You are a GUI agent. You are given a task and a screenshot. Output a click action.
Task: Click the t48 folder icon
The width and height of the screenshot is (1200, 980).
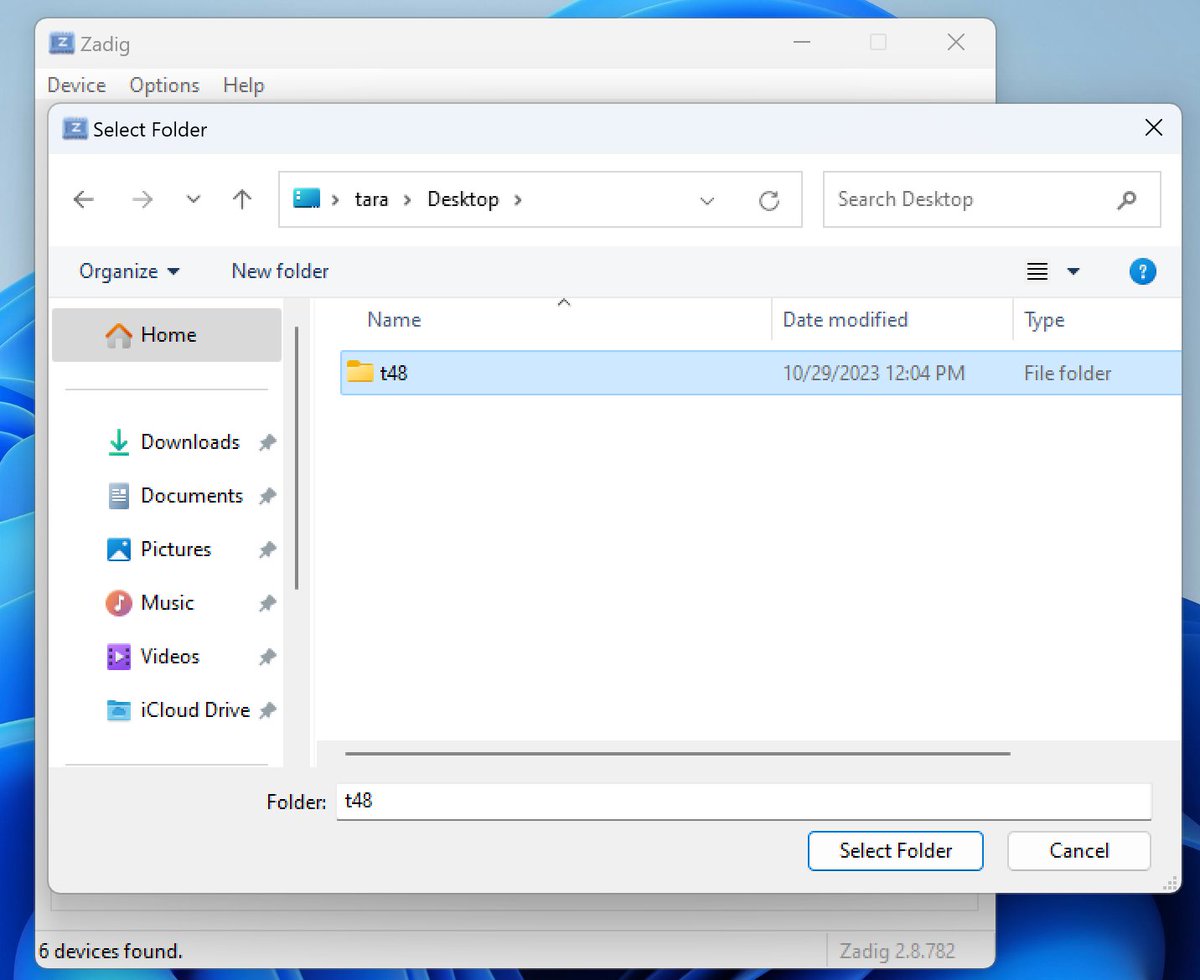[x=360, y=372]
